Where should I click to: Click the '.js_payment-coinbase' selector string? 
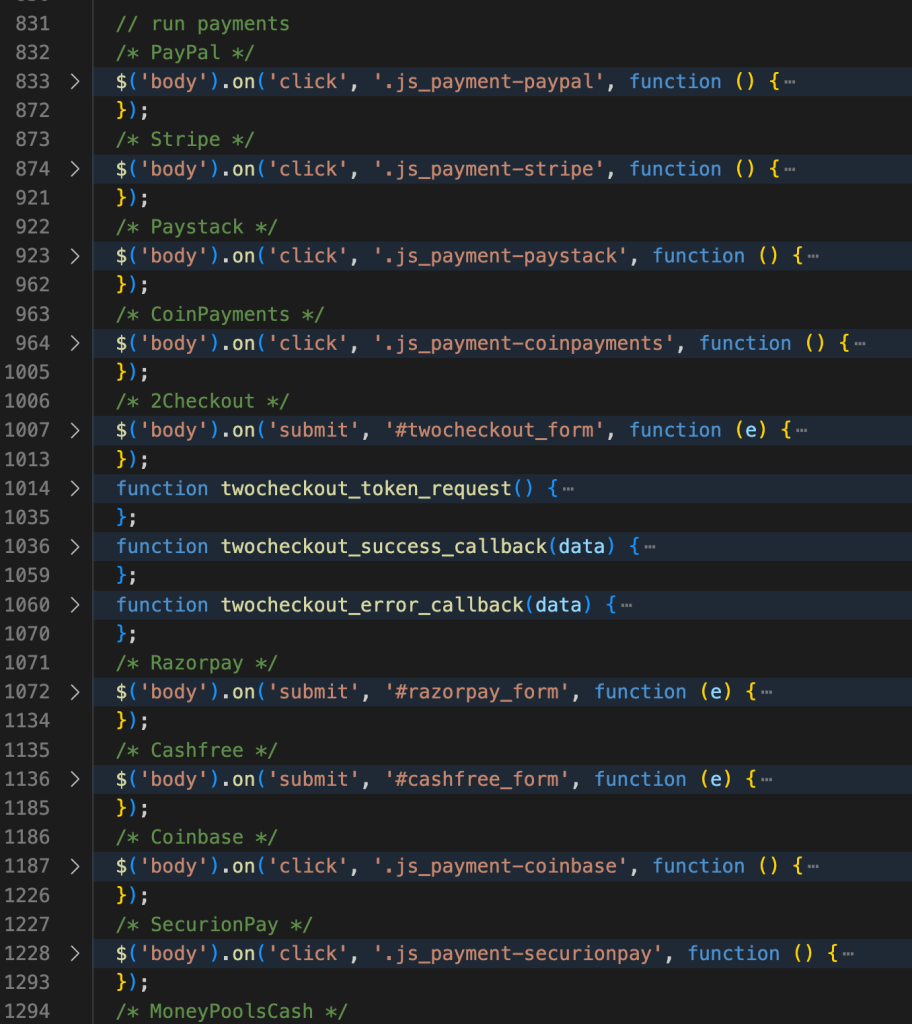(x=500, y=867)
